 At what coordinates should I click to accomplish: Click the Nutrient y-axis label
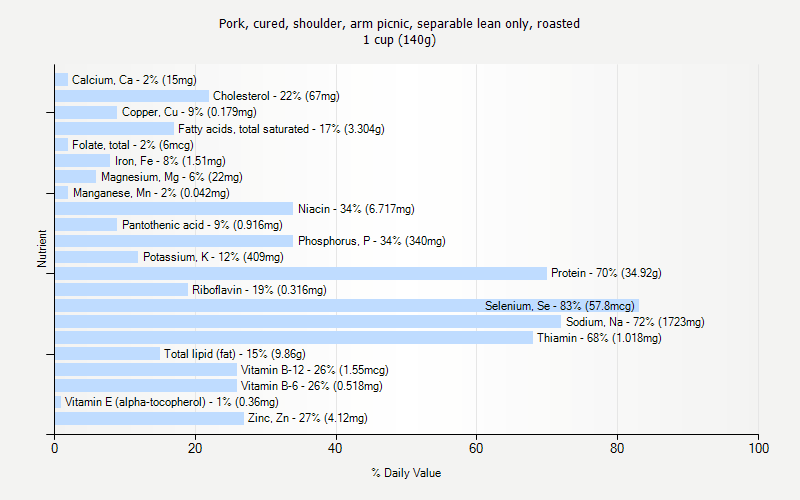pyautogui.click(x=42, y=249)
